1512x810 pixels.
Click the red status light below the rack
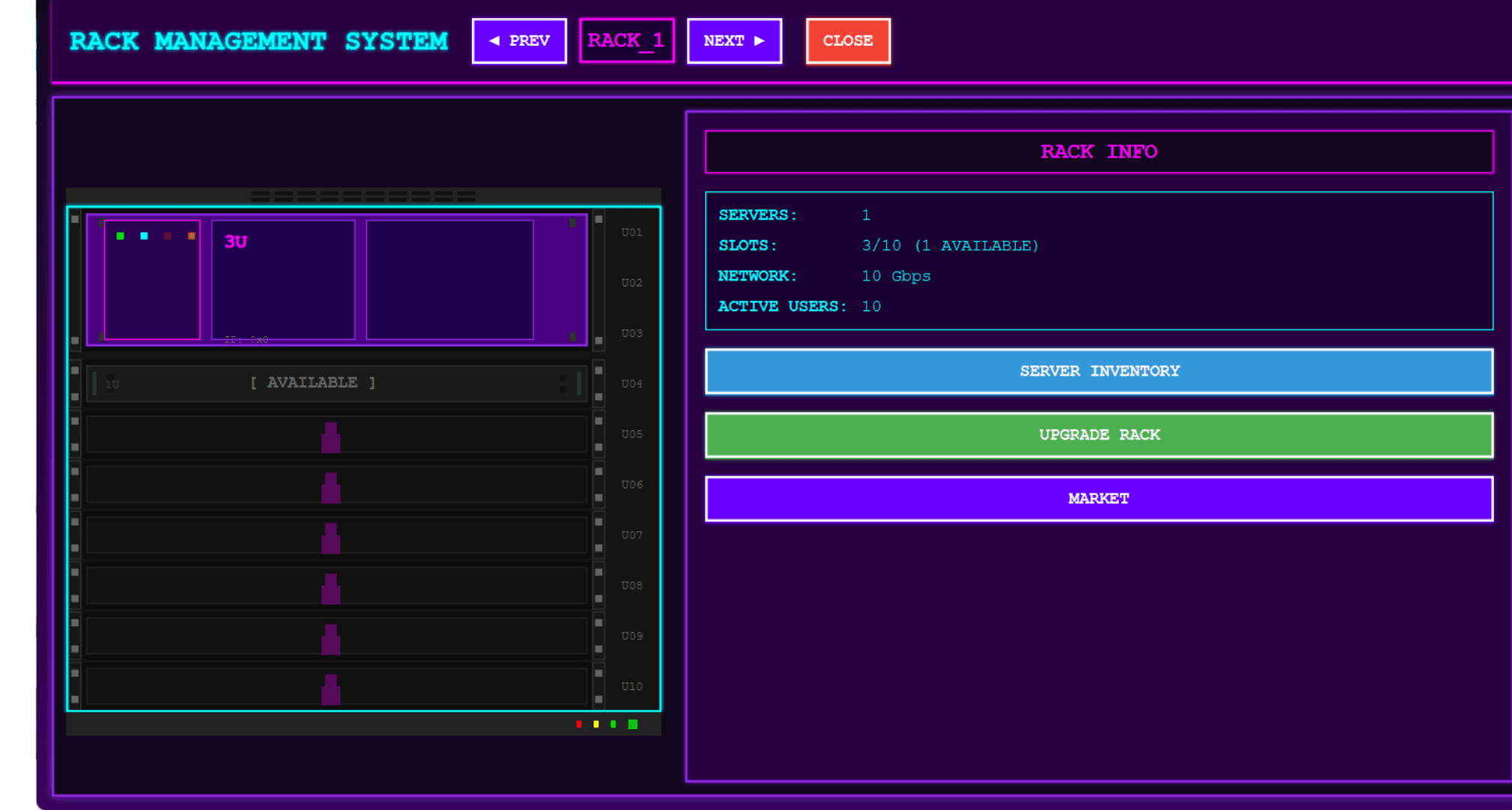[x=579, y=724]
